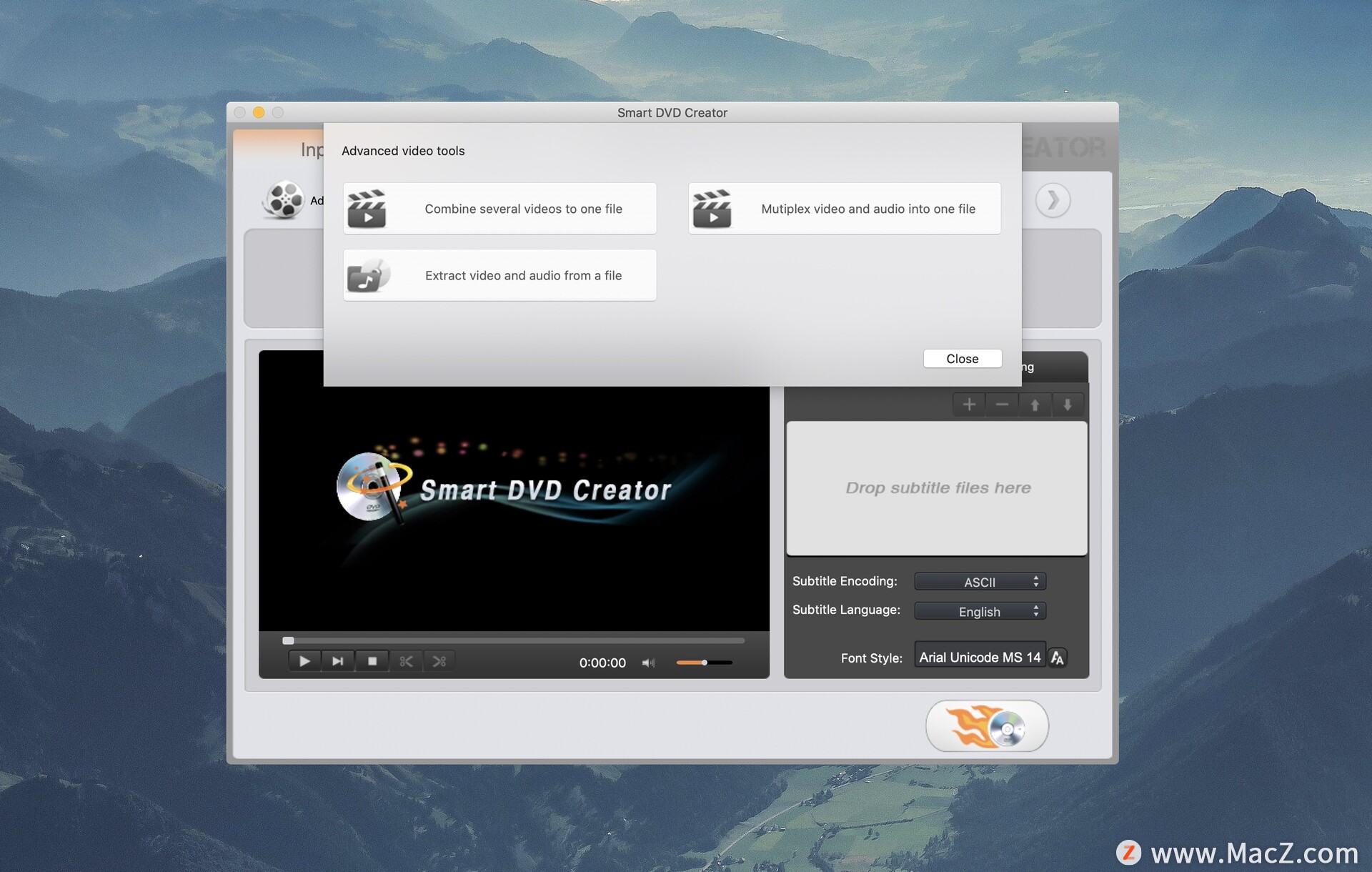Click the film reel add-video icon

click(x=284, y=200)
